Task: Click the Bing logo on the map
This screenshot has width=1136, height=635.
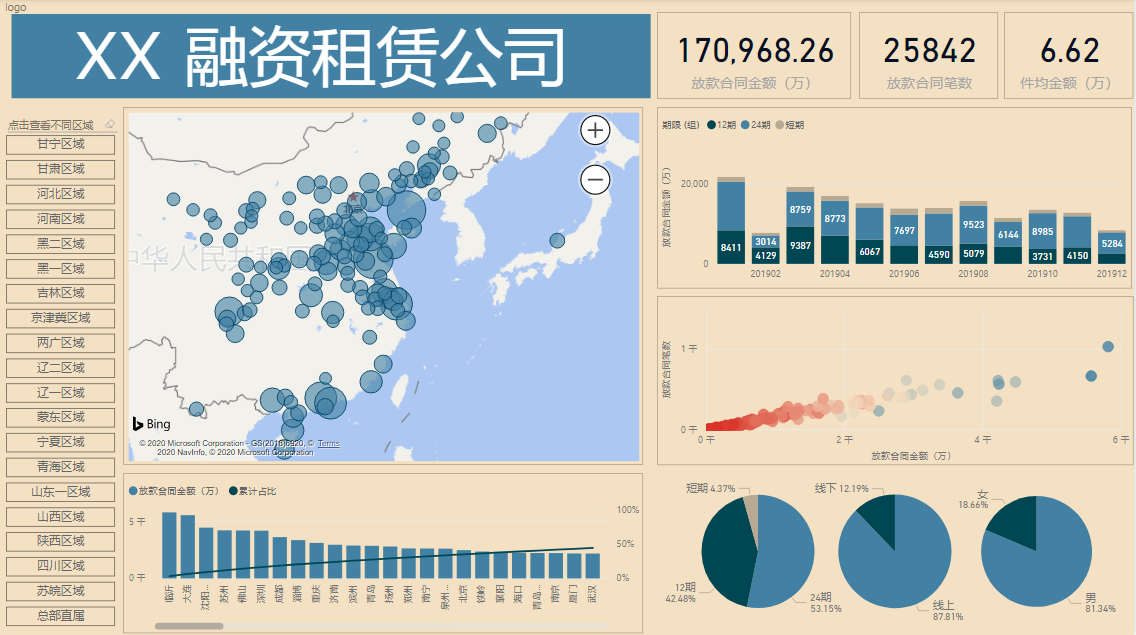Action: [151, 424]
